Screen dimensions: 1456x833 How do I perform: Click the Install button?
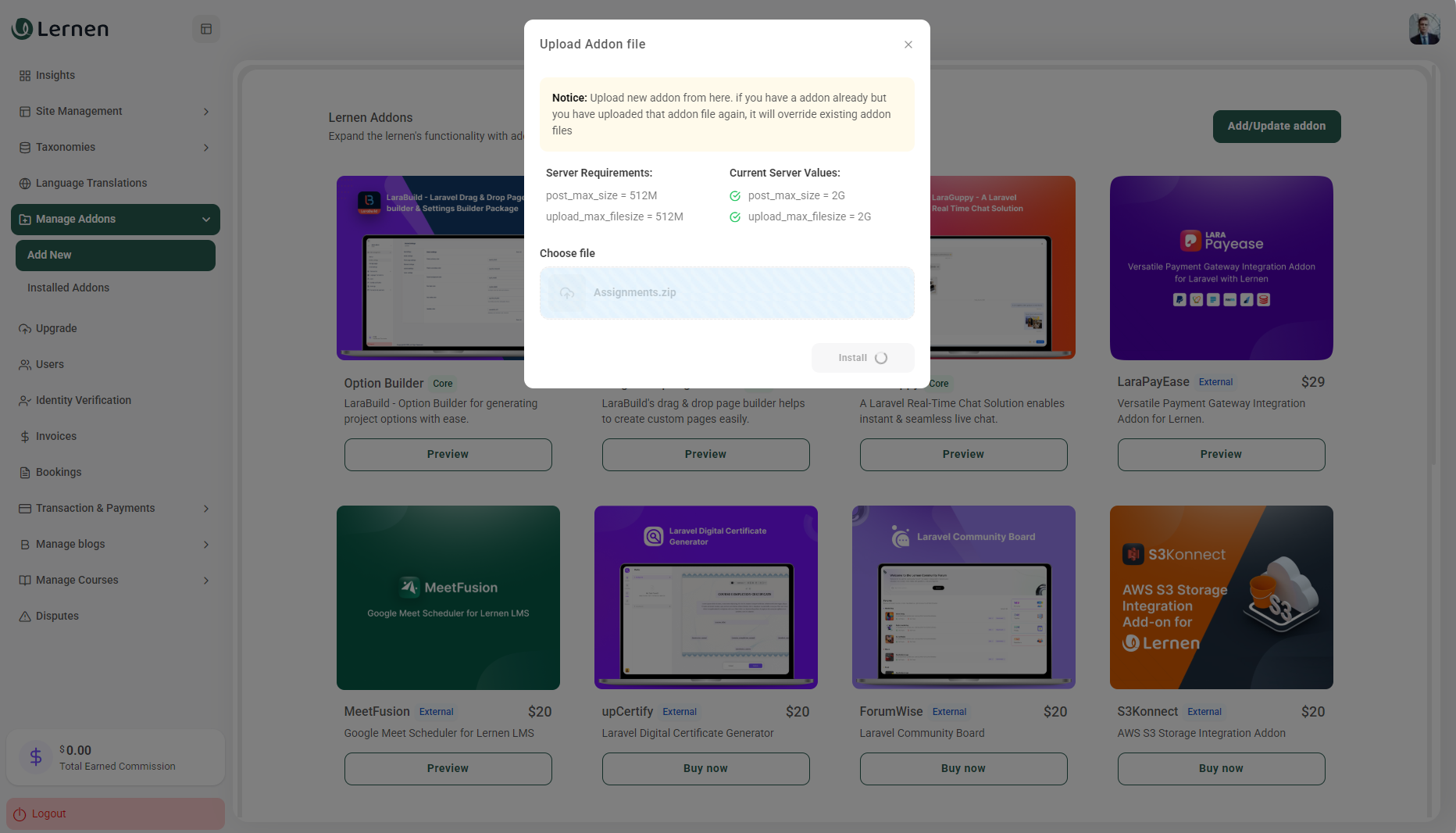862,357
